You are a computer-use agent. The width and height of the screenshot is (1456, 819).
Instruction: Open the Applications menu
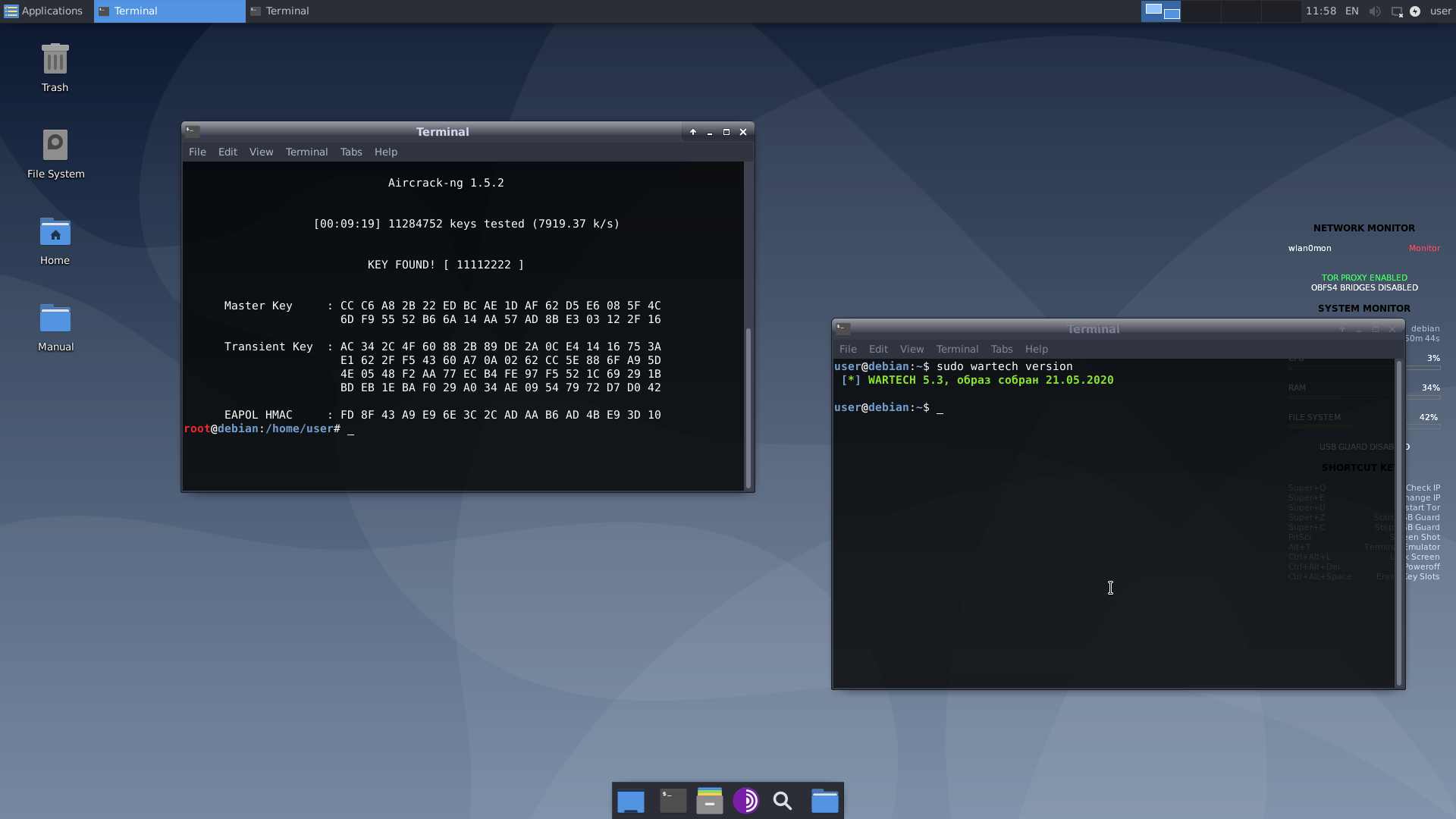click(43, 11)
